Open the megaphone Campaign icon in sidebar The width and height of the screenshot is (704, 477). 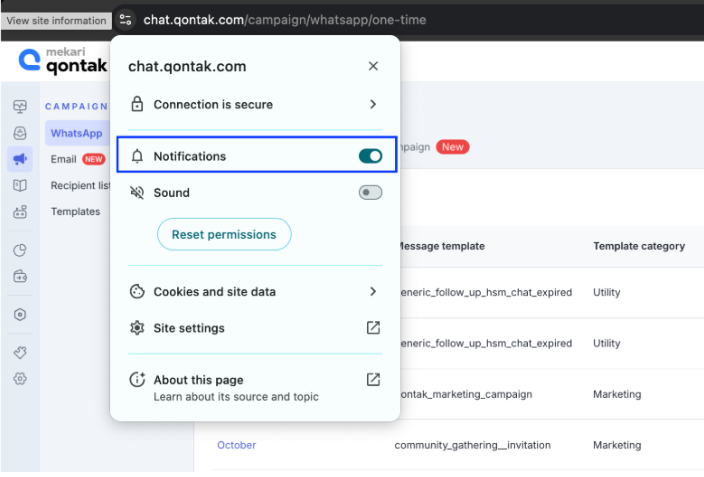pyautogui.click(x=20, y=159)
